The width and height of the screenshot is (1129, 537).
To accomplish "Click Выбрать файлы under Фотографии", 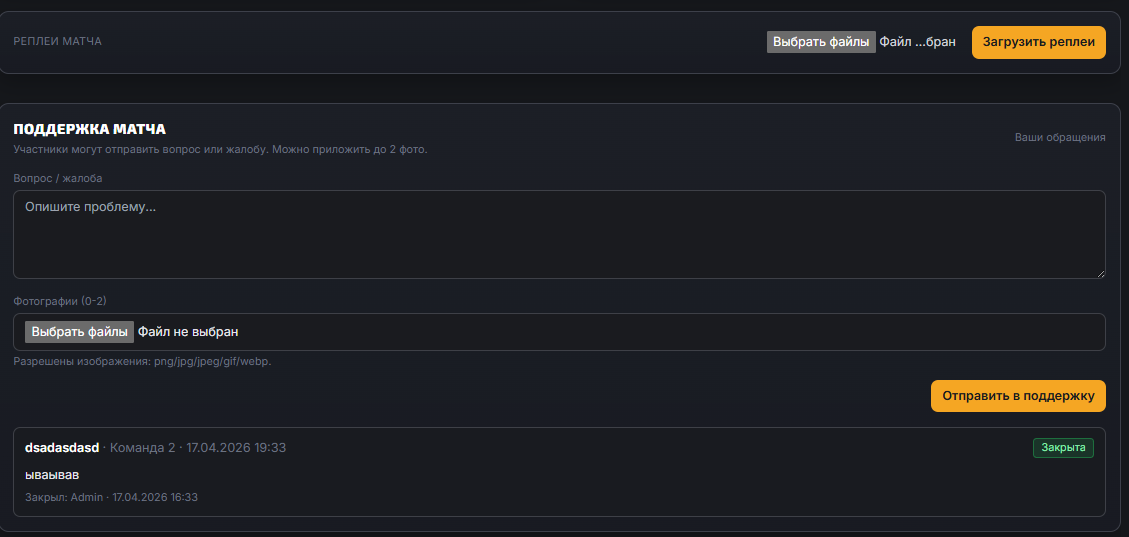I will pos(80,332).
